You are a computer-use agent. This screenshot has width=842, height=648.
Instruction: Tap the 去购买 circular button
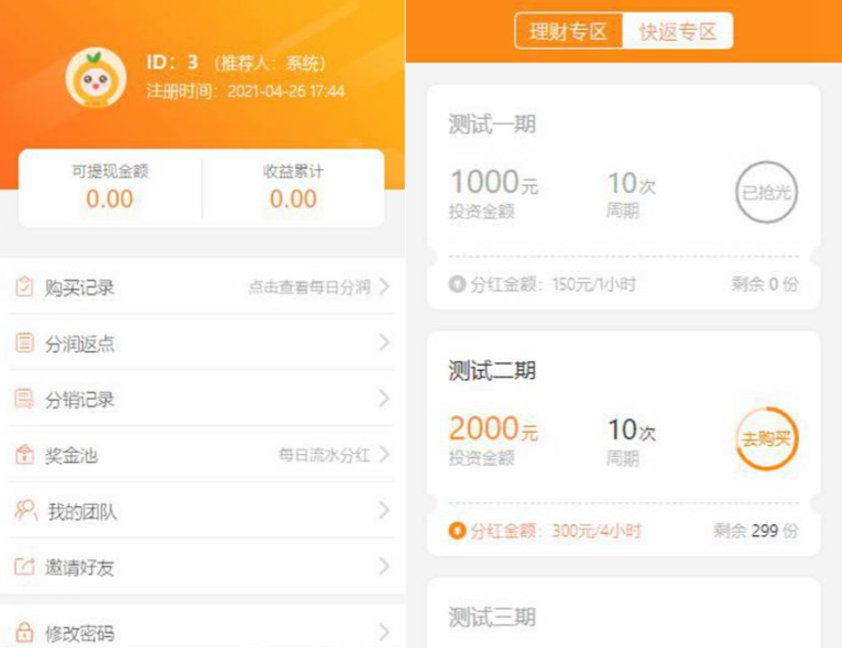pos(767,439)
